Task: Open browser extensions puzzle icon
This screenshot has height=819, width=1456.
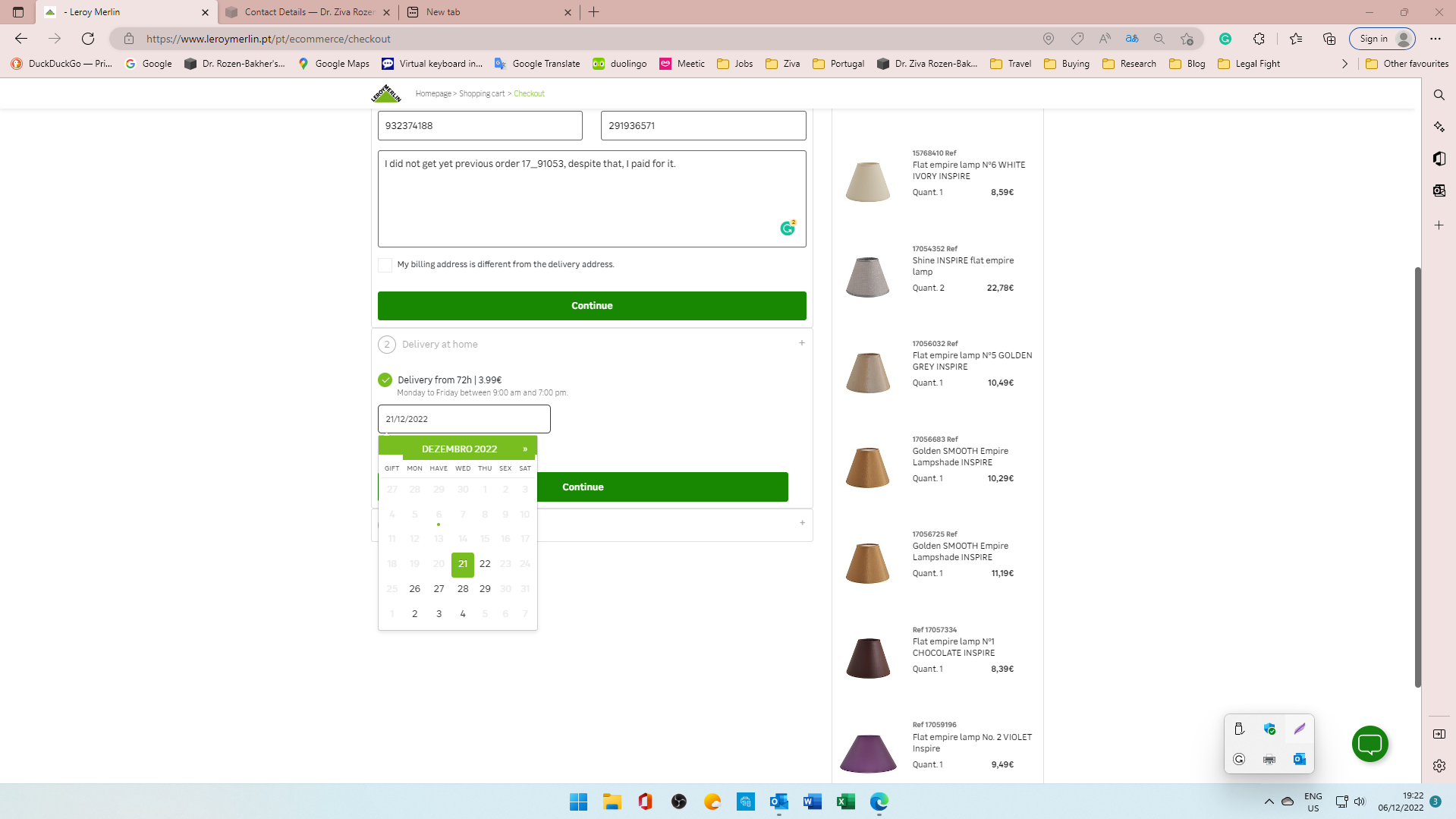Action: pos(1259,39)
